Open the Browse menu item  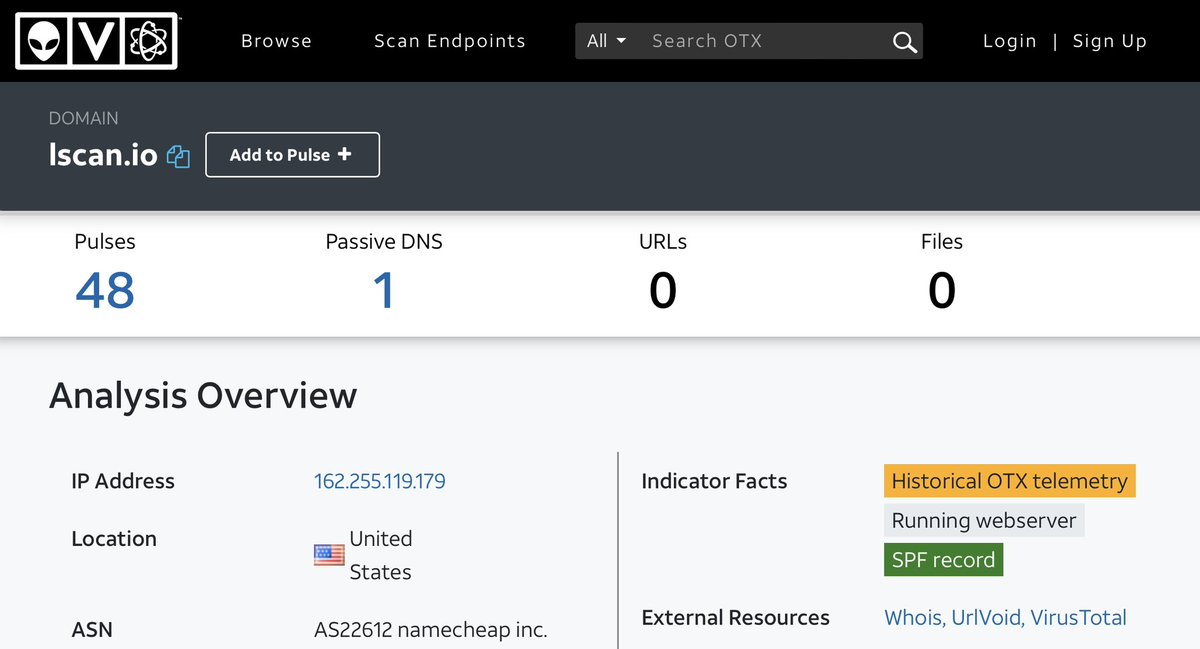(x=276, y=41)
